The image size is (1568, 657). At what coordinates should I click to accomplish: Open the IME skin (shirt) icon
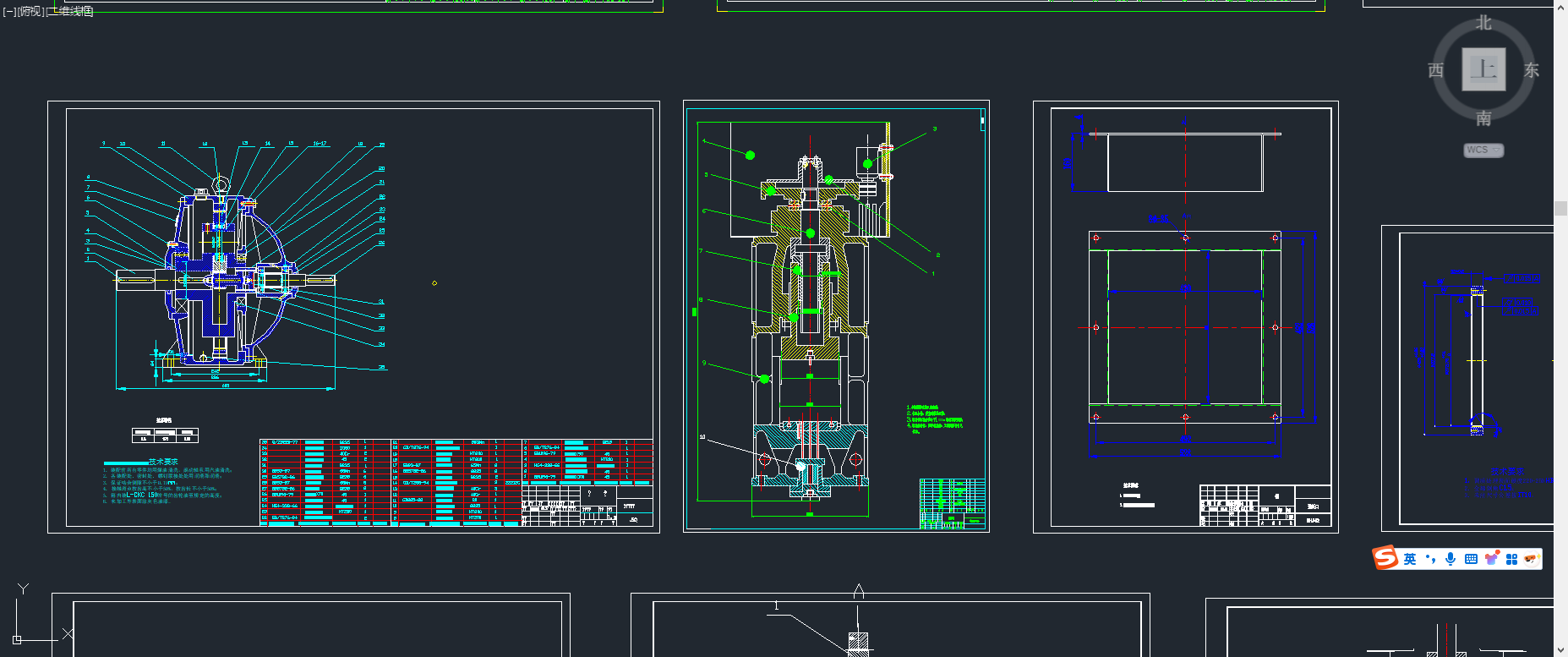tap(1491, 559)
